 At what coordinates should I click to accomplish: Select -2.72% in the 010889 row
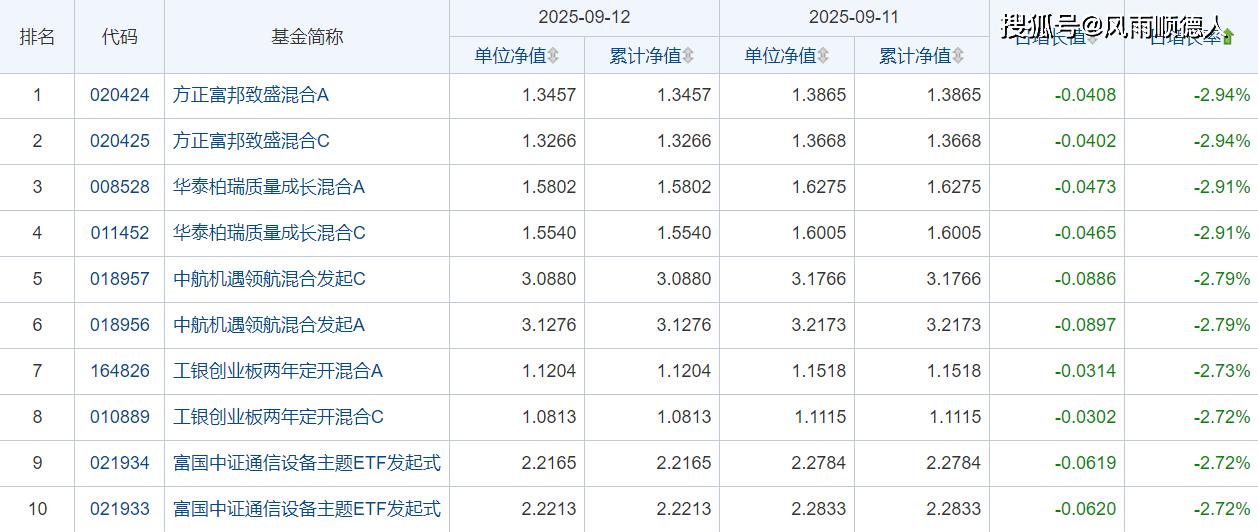tap(1222, 418)
